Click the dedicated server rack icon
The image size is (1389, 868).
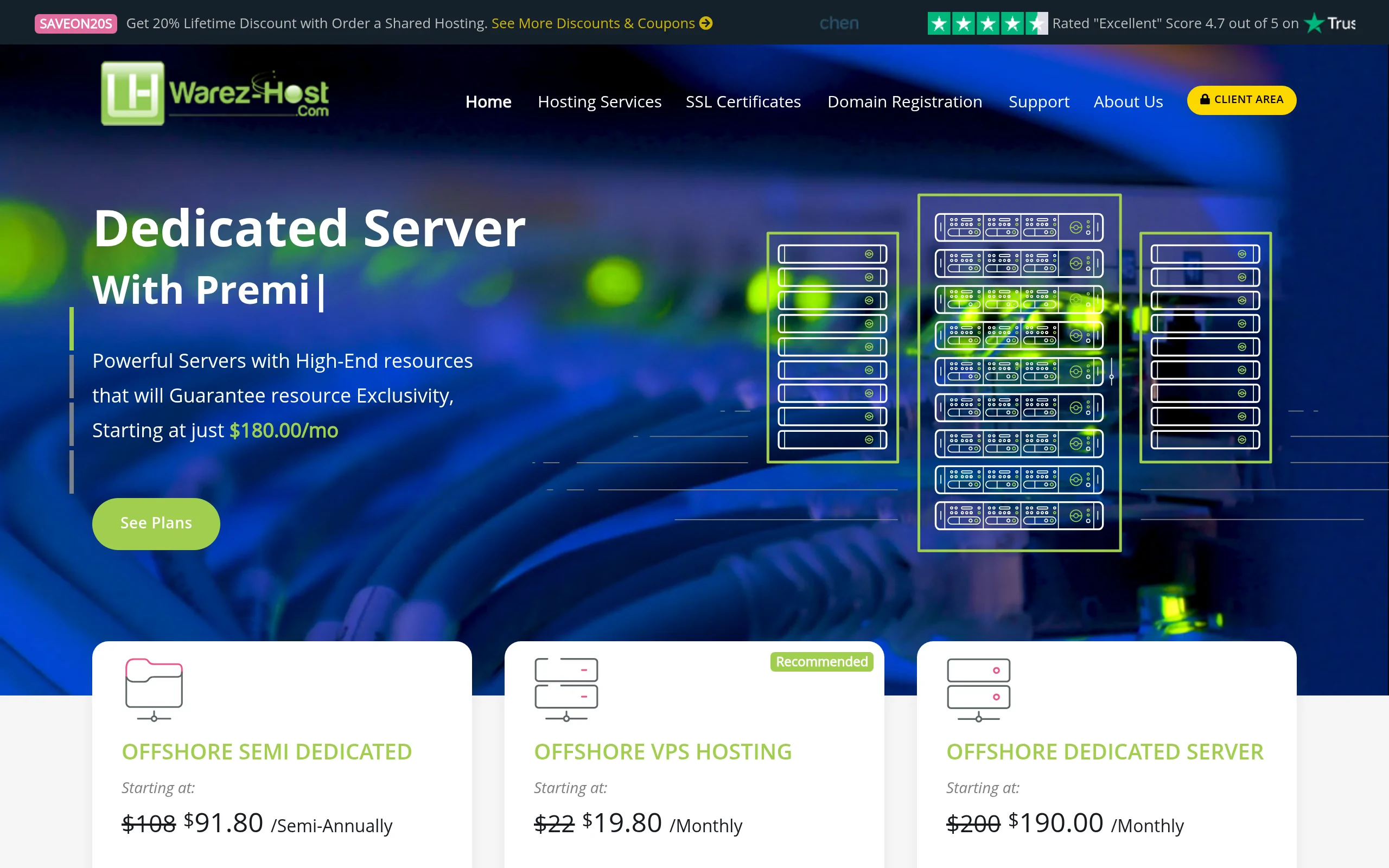pyautogui.click(x=978, y=690)
